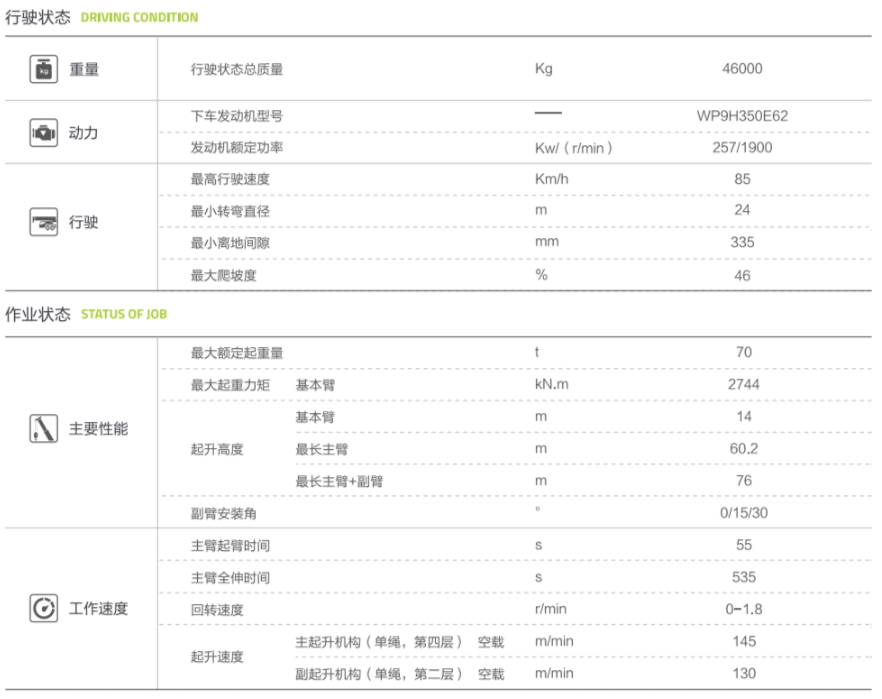Select the 起升高度 row label
This screenshot has width=882, height=699.
(x=217, y=449)
